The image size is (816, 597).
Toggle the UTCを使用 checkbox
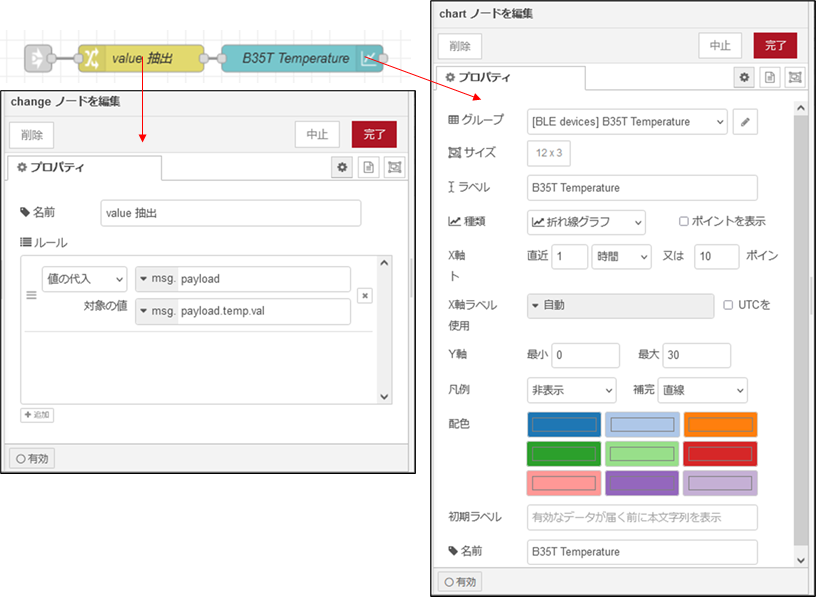pos(729,305)
